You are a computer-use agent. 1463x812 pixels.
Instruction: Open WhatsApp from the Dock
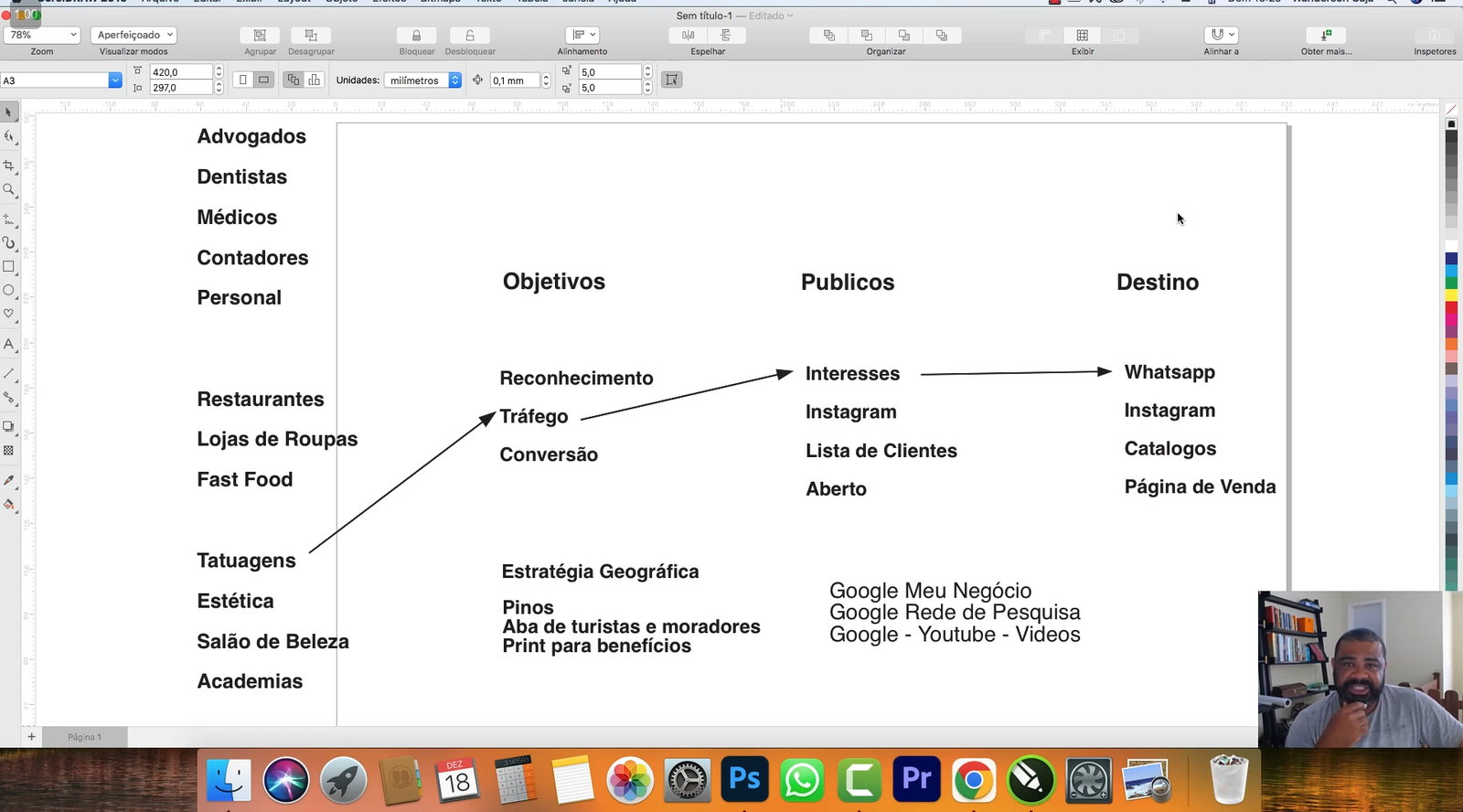(802, 780)
